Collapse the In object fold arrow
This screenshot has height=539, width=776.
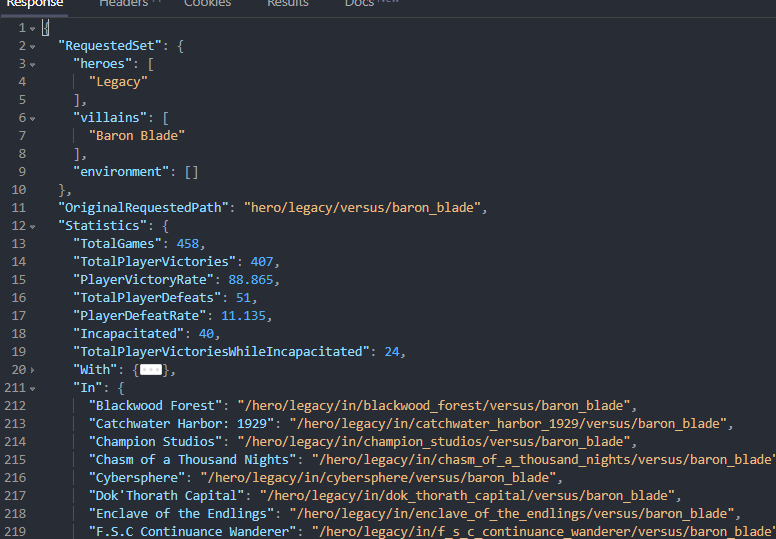pyautogui.click(x=33, y=389)
